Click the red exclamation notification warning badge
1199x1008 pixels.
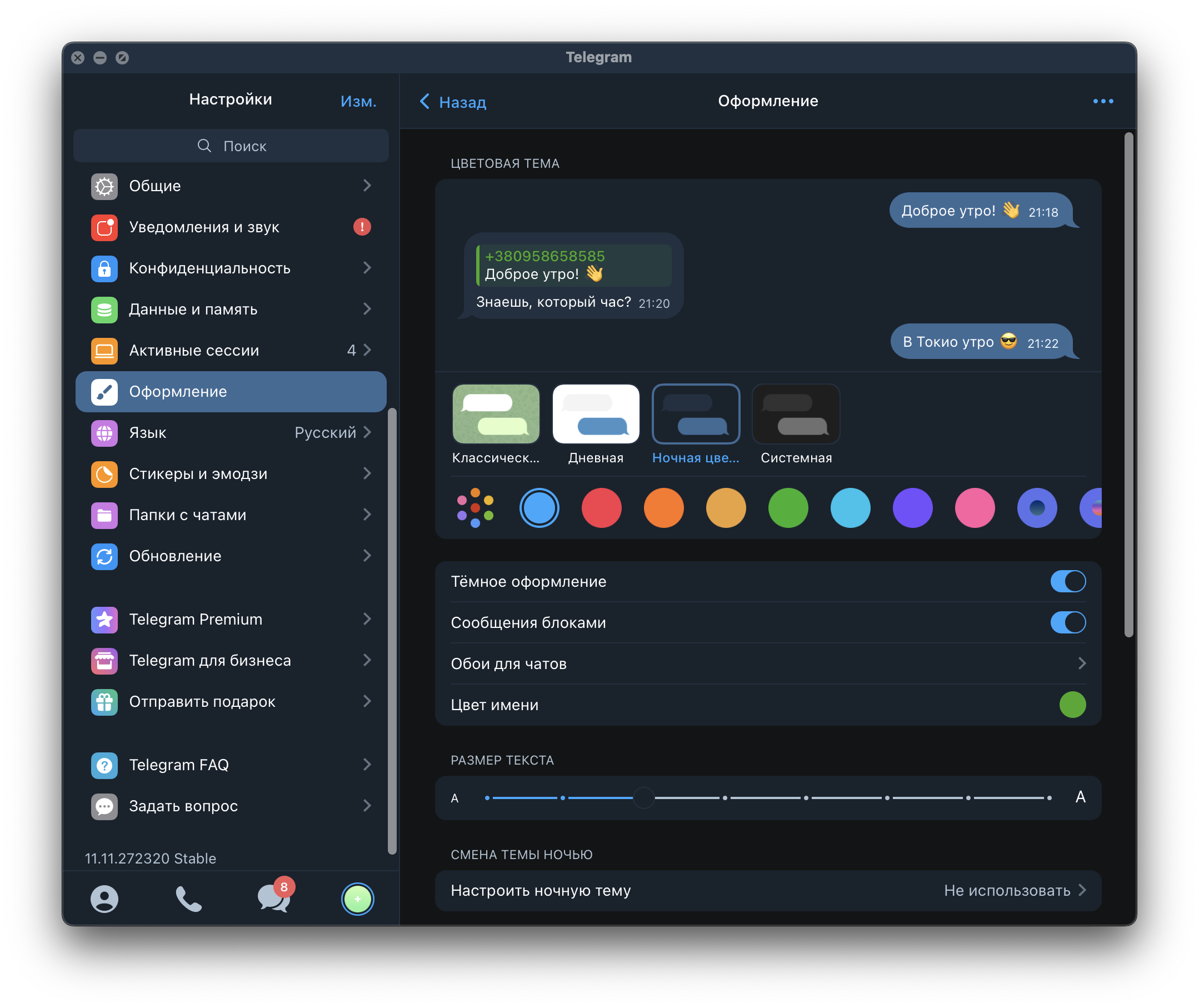362,227
